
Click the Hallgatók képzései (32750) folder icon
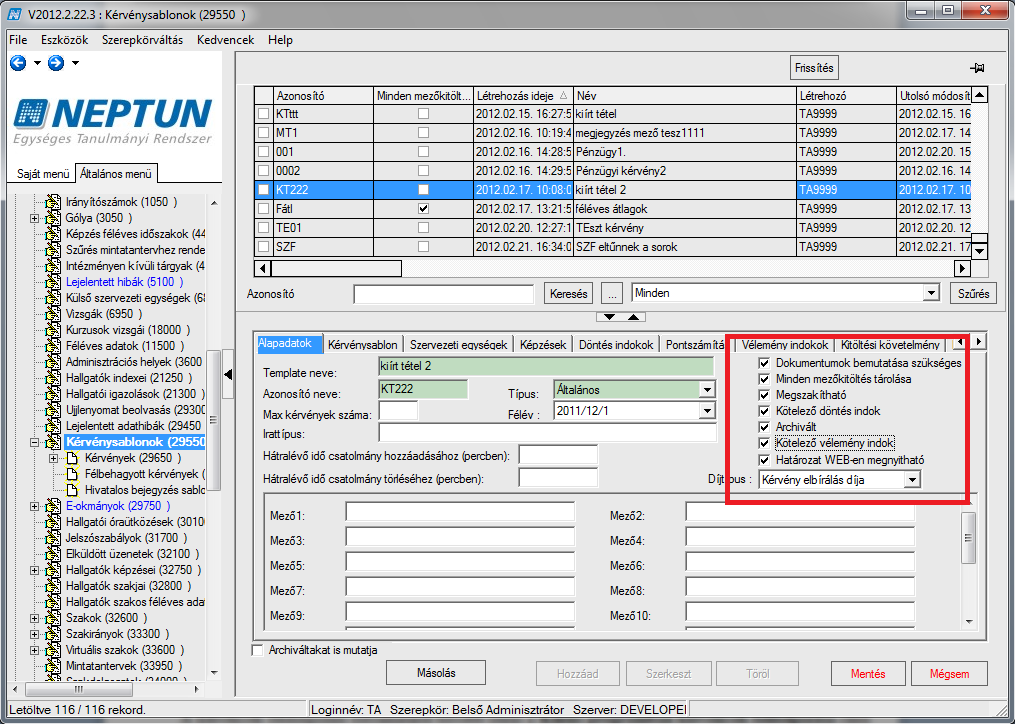(53, 571)
